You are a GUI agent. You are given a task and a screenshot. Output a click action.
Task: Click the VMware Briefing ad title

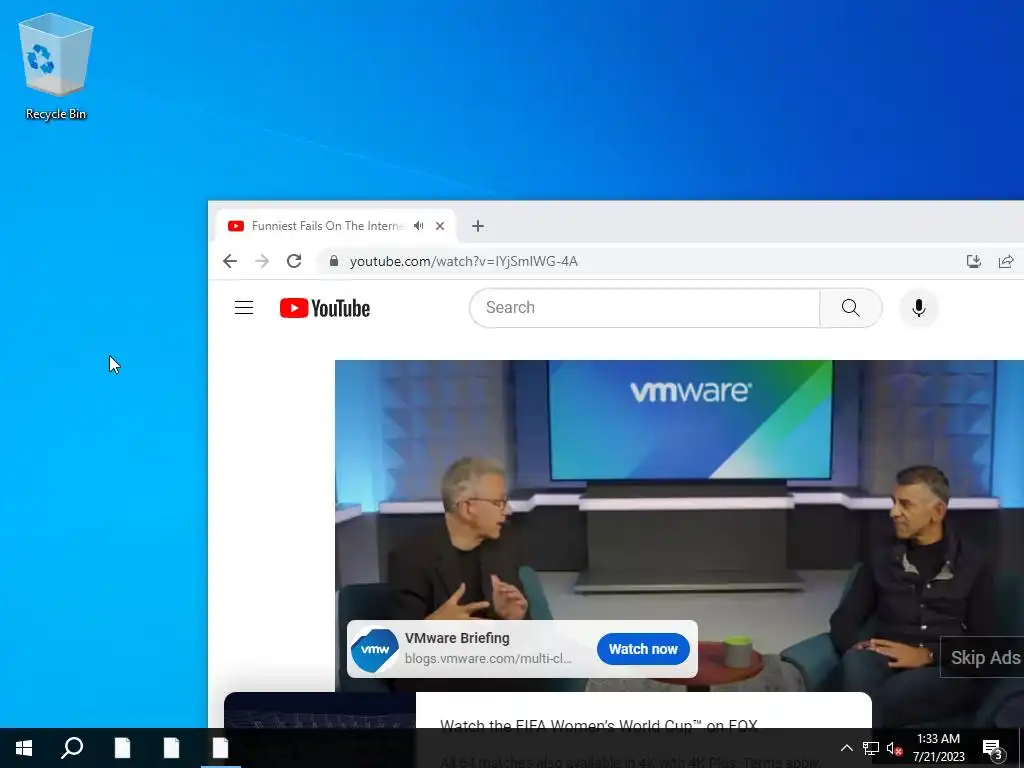coord(457,638)
